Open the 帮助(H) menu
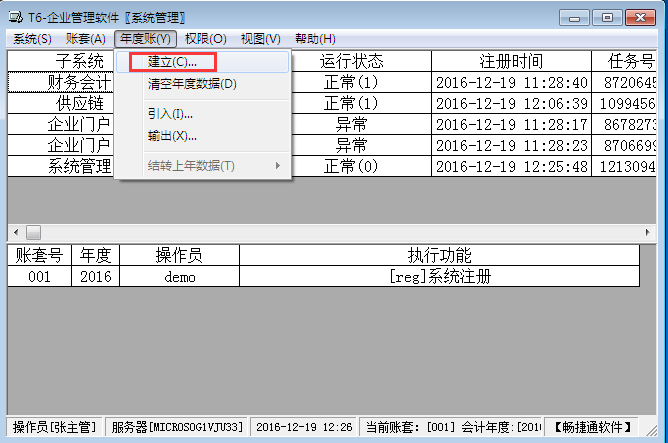 tap(314, 39)
